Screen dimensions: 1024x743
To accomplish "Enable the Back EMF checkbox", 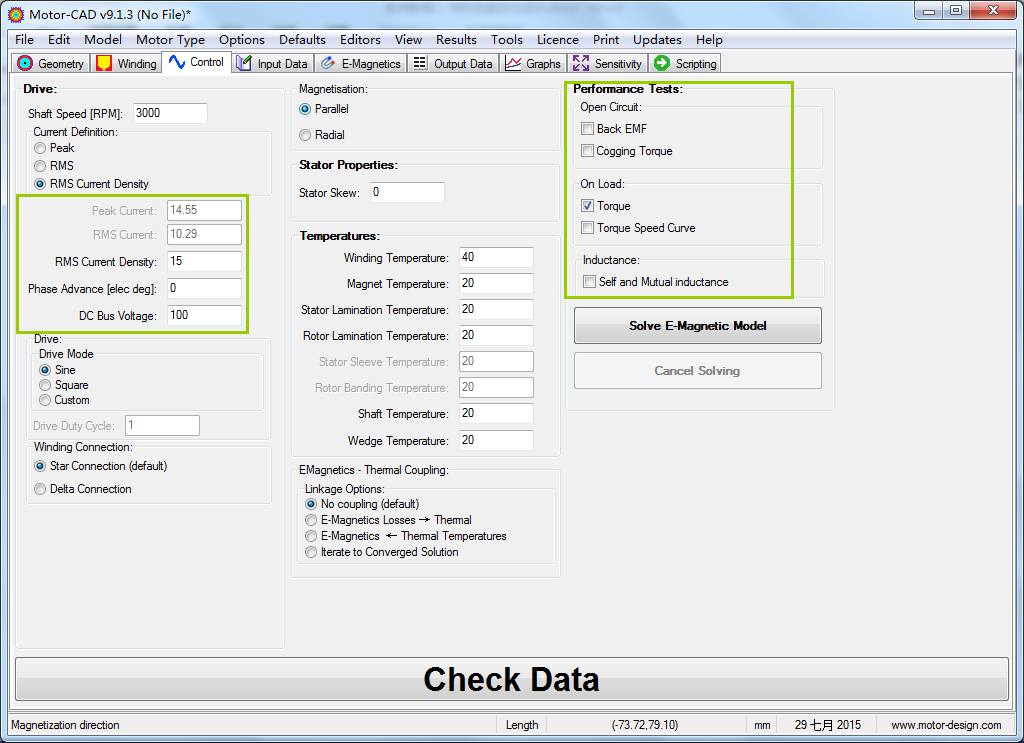I will click(x=588, y=129).
